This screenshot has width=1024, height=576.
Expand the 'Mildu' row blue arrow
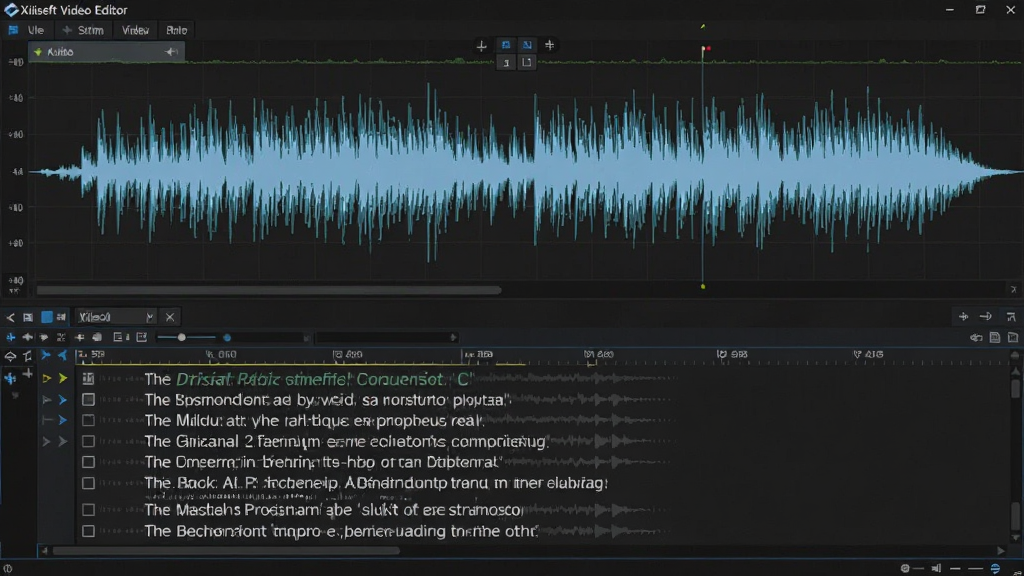[x=63, y=421]
